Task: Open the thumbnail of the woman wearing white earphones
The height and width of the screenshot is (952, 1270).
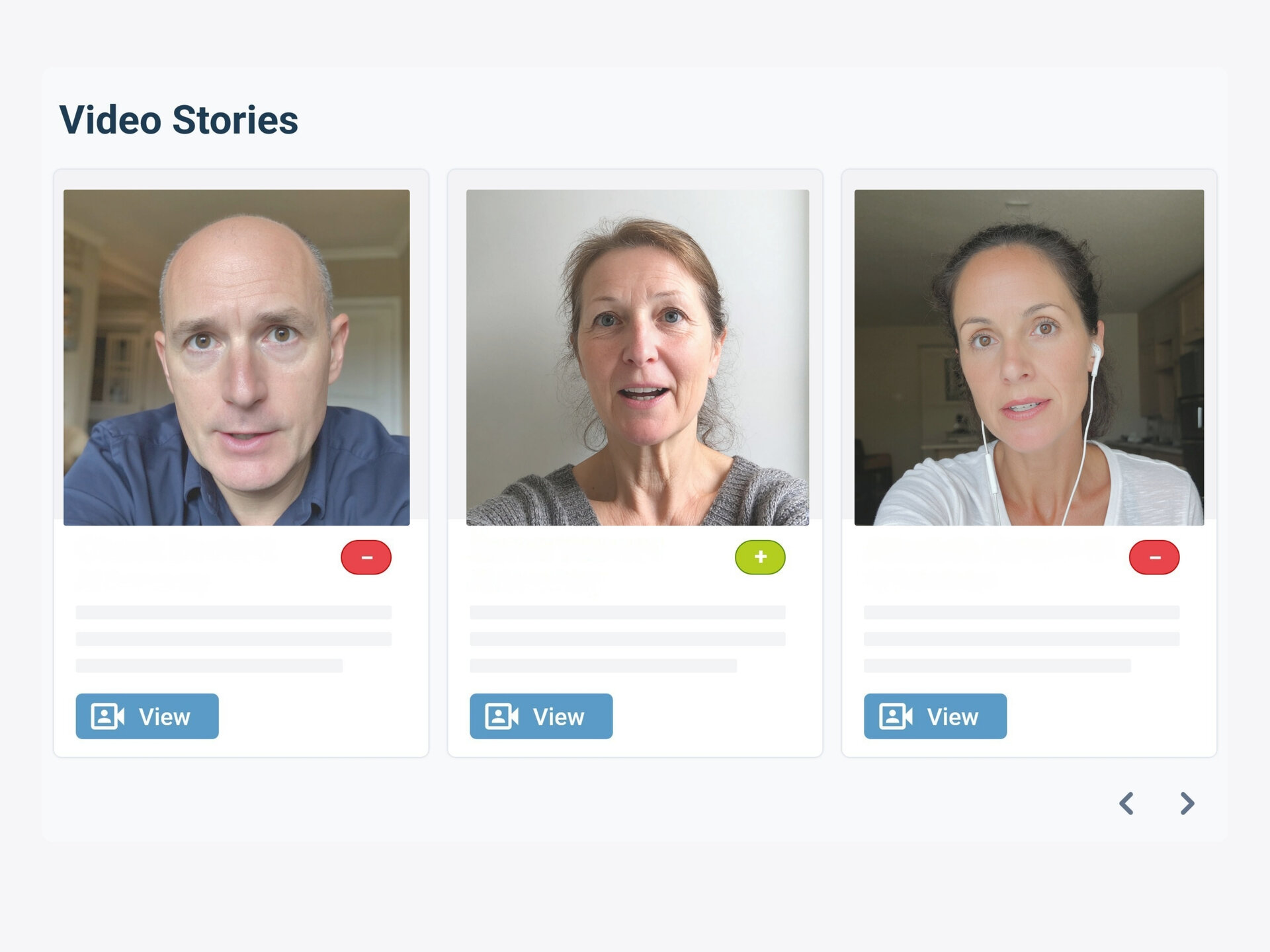Action: (x=1029, y=357)
